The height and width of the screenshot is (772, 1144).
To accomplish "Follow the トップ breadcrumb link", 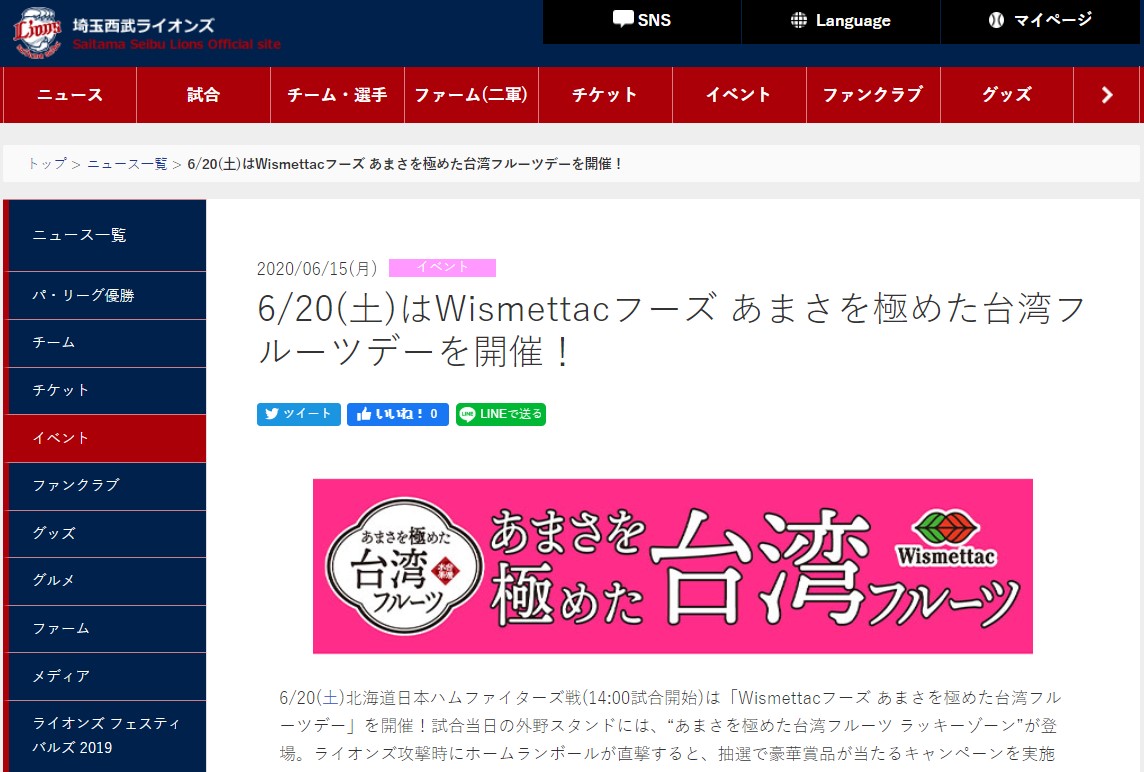I will [x=47, y=164].
